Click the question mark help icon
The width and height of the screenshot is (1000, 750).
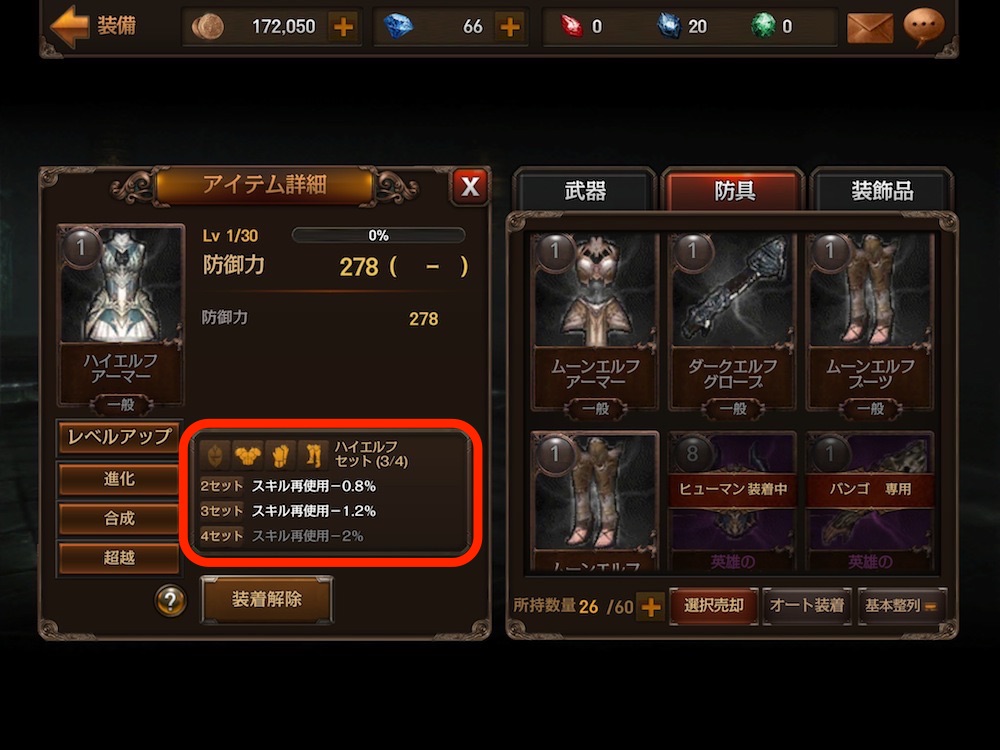(x=170, y=600)
